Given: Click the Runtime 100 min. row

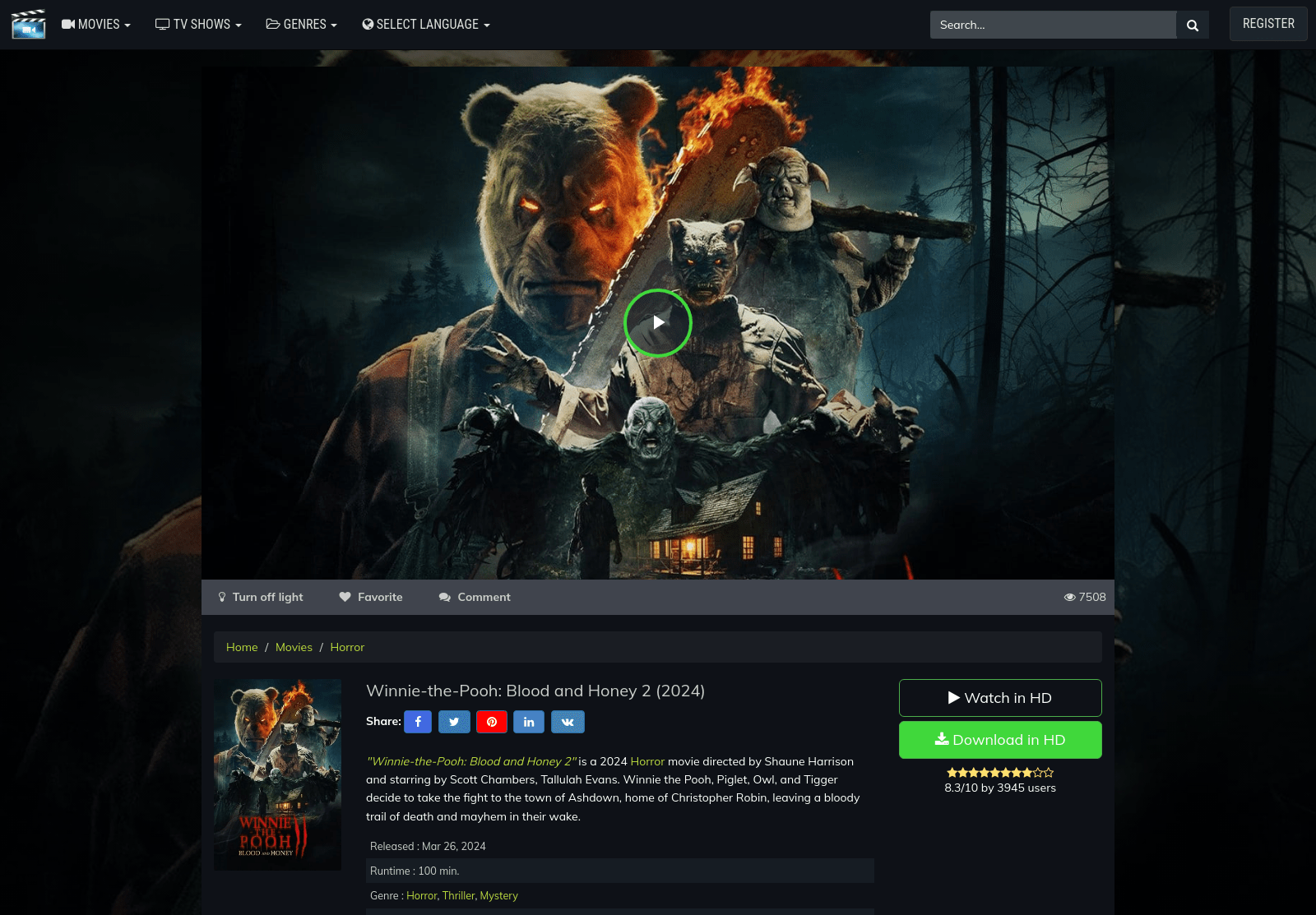Looking at the screenshot, I should point(620,871).
